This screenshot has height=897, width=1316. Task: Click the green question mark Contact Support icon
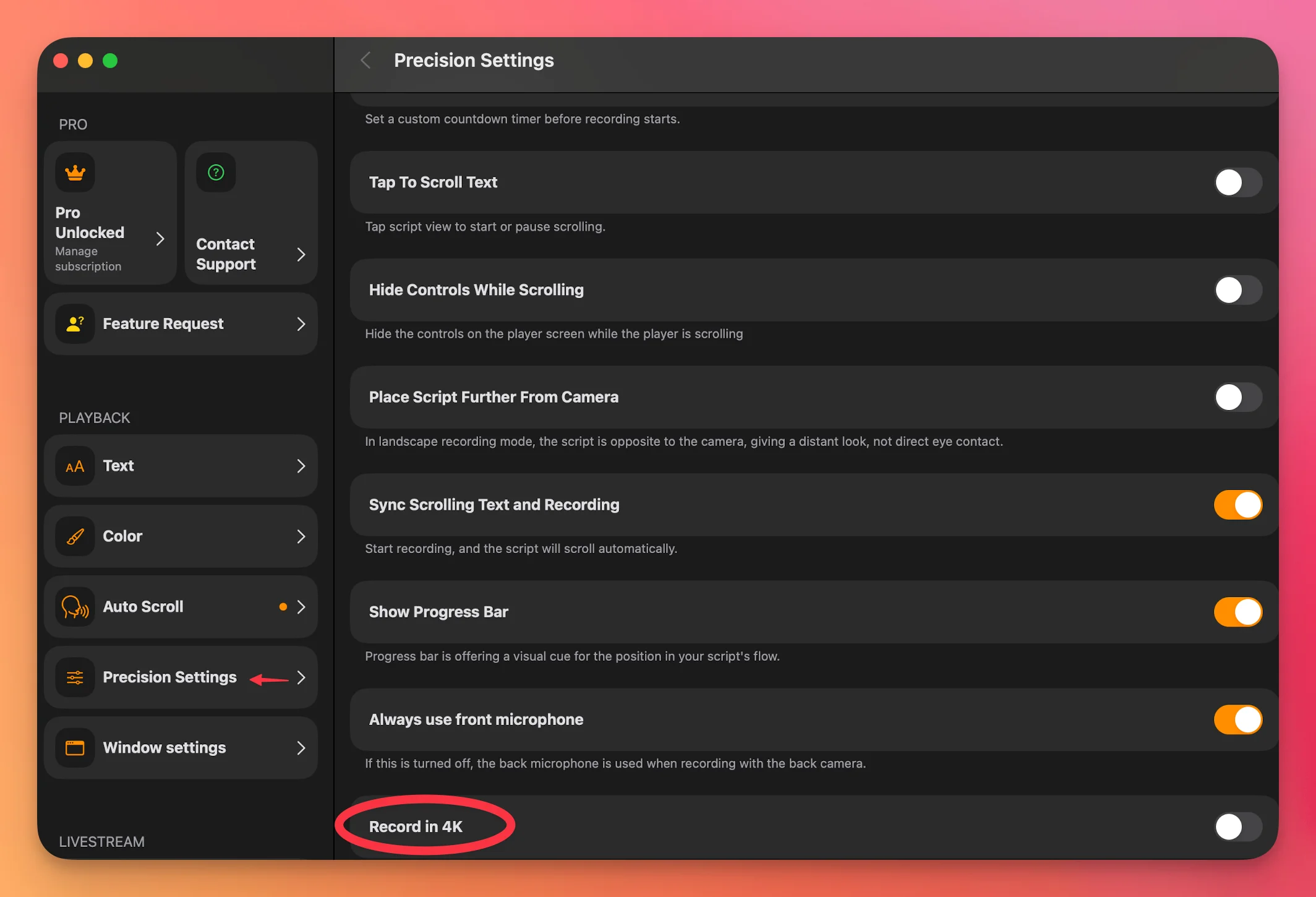pos(215,173)
